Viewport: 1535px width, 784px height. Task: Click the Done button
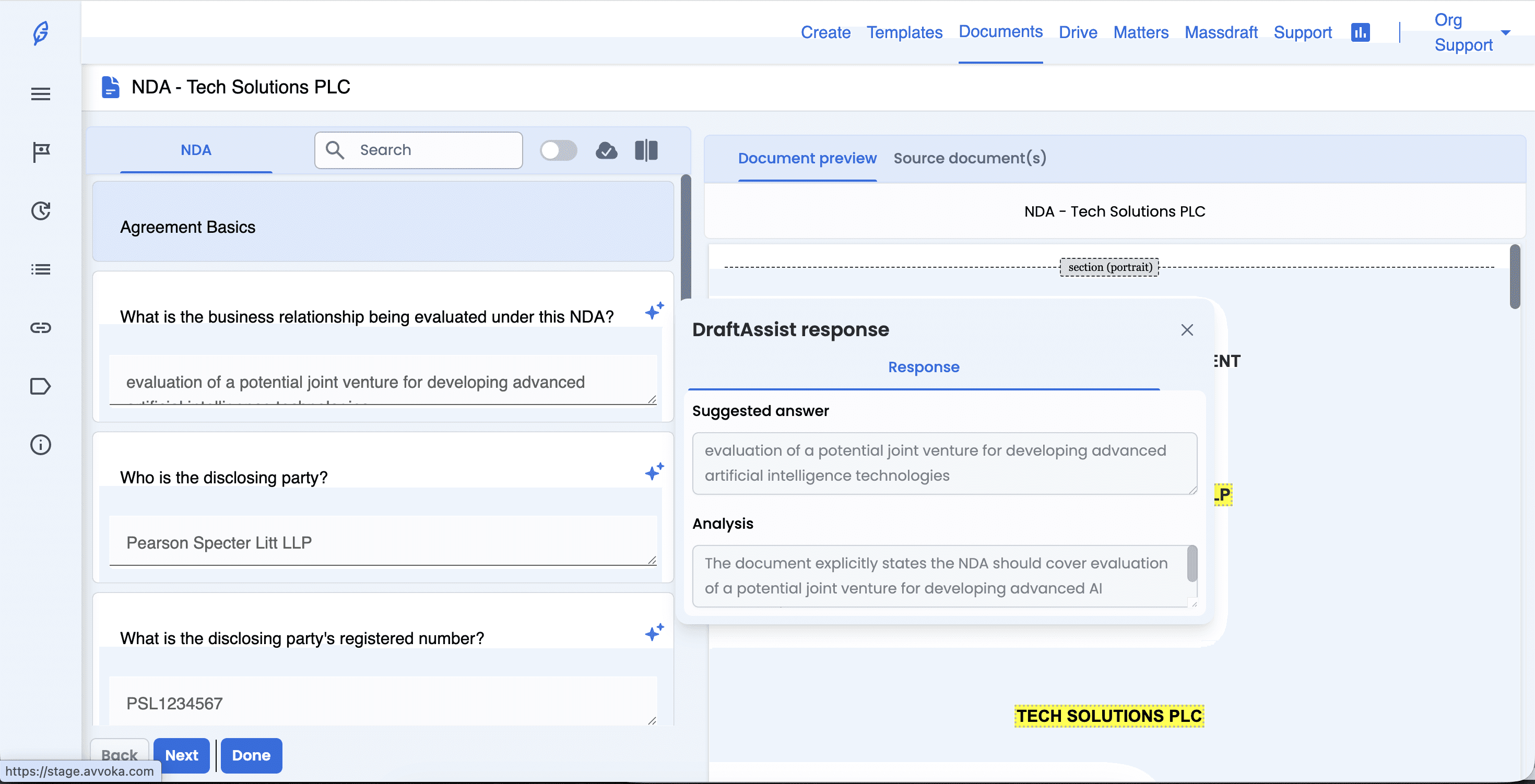(x=251, y=755)
